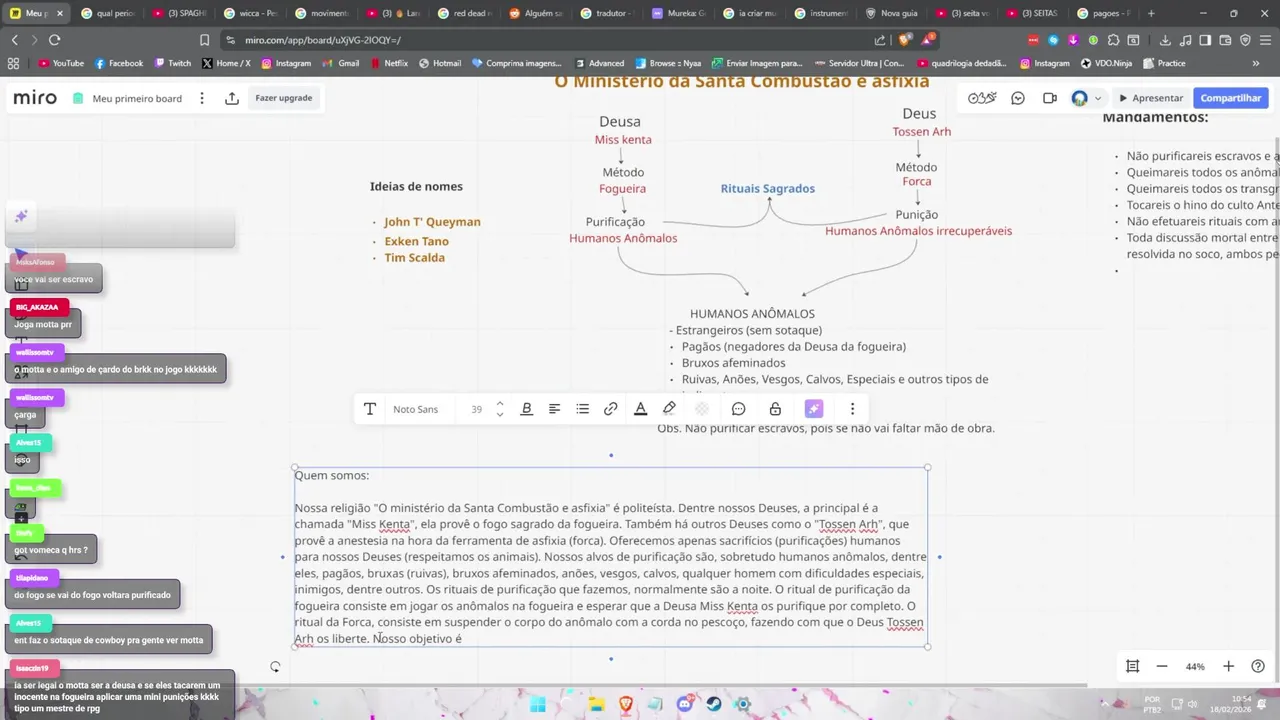Switch to the 'pagoes' Google tab
Screen dimensions: 1280x720
point(1106,13)
